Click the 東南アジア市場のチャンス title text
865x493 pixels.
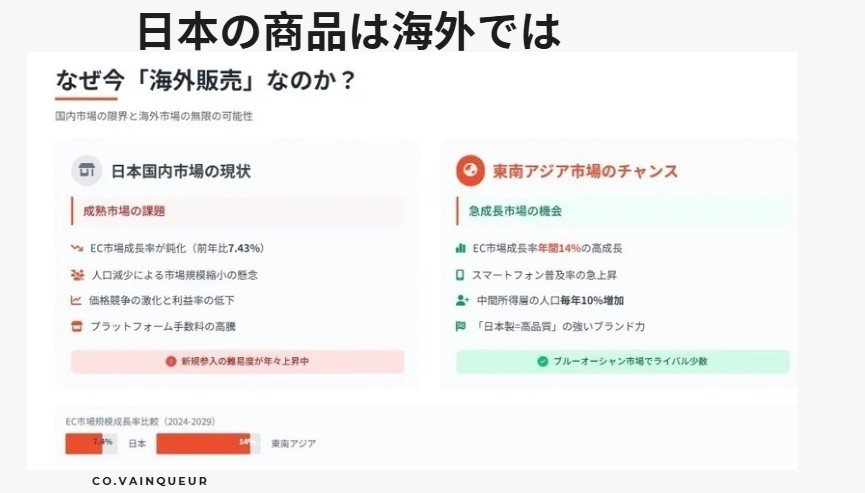point(585,171)
